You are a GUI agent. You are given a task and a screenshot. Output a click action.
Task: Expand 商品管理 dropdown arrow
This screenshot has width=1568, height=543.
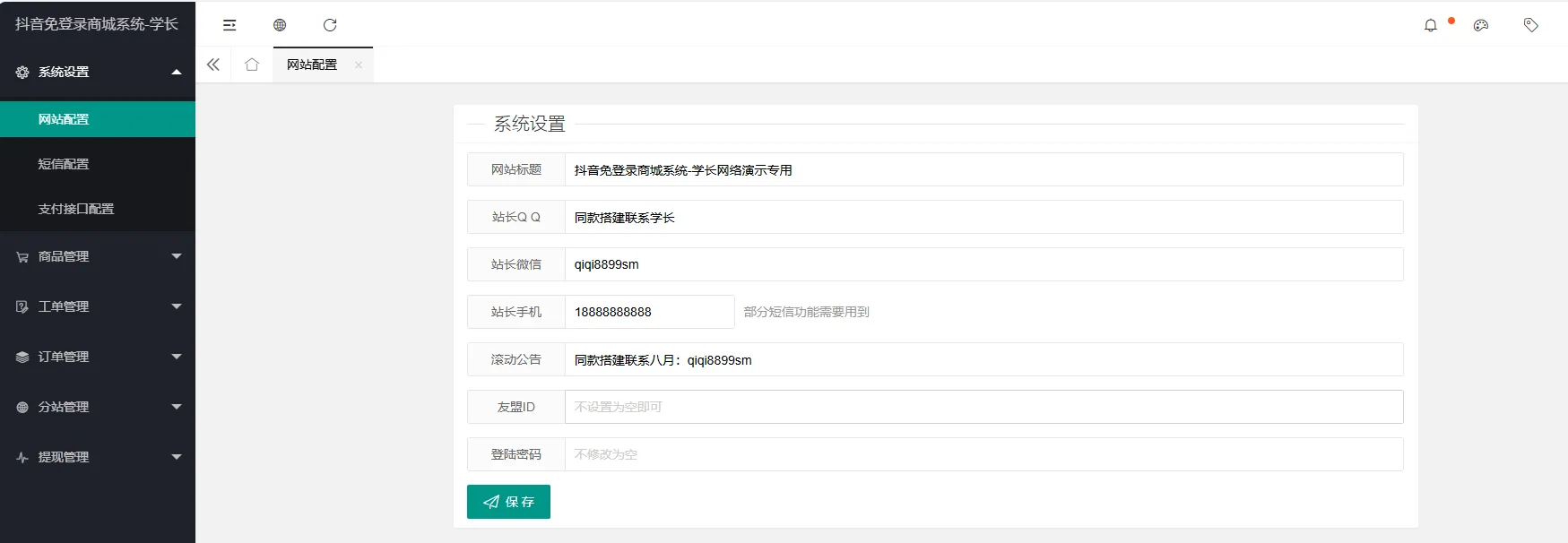point(177,256)
